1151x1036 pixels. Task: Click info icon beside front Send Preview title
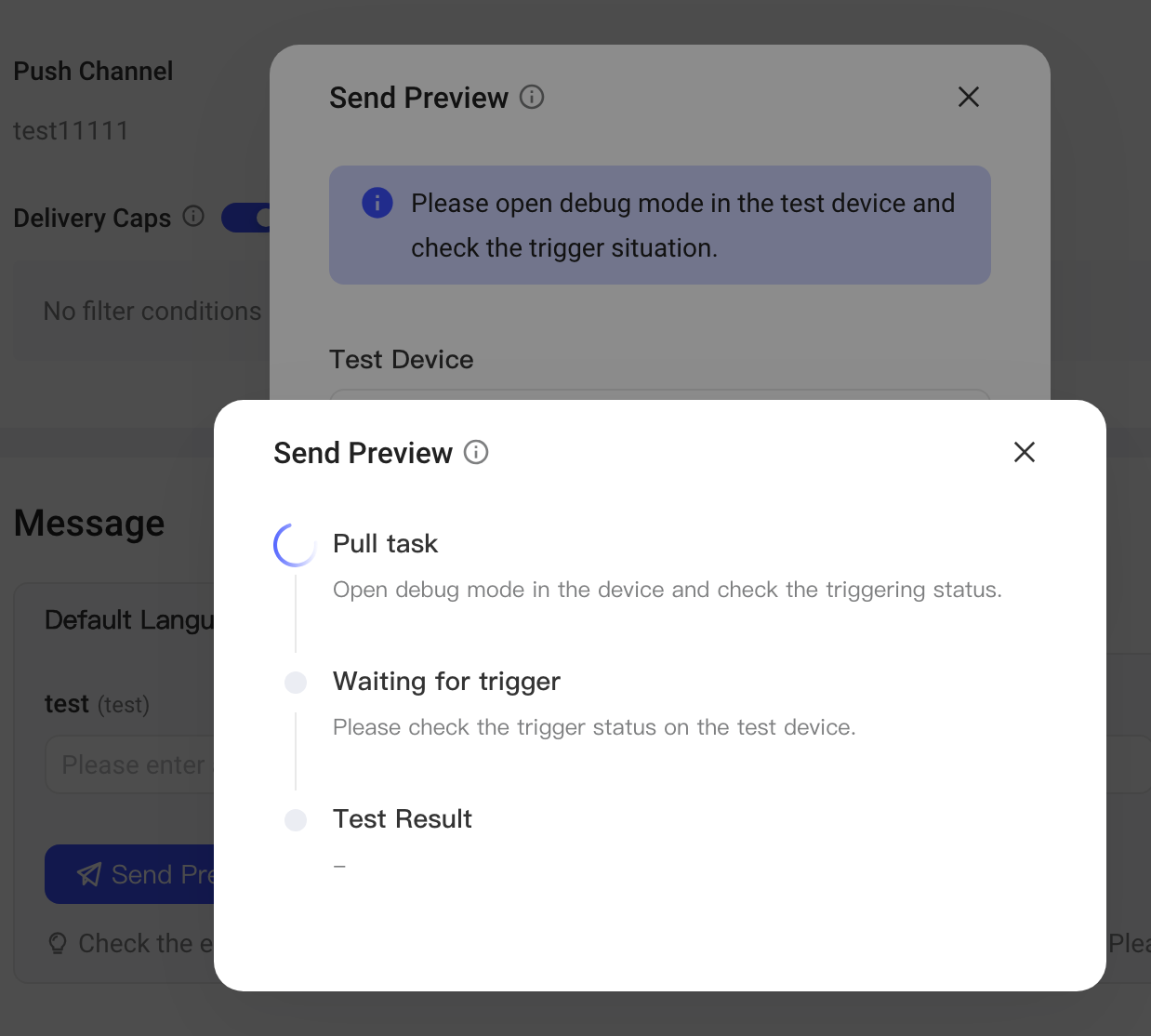coord(476,452)
